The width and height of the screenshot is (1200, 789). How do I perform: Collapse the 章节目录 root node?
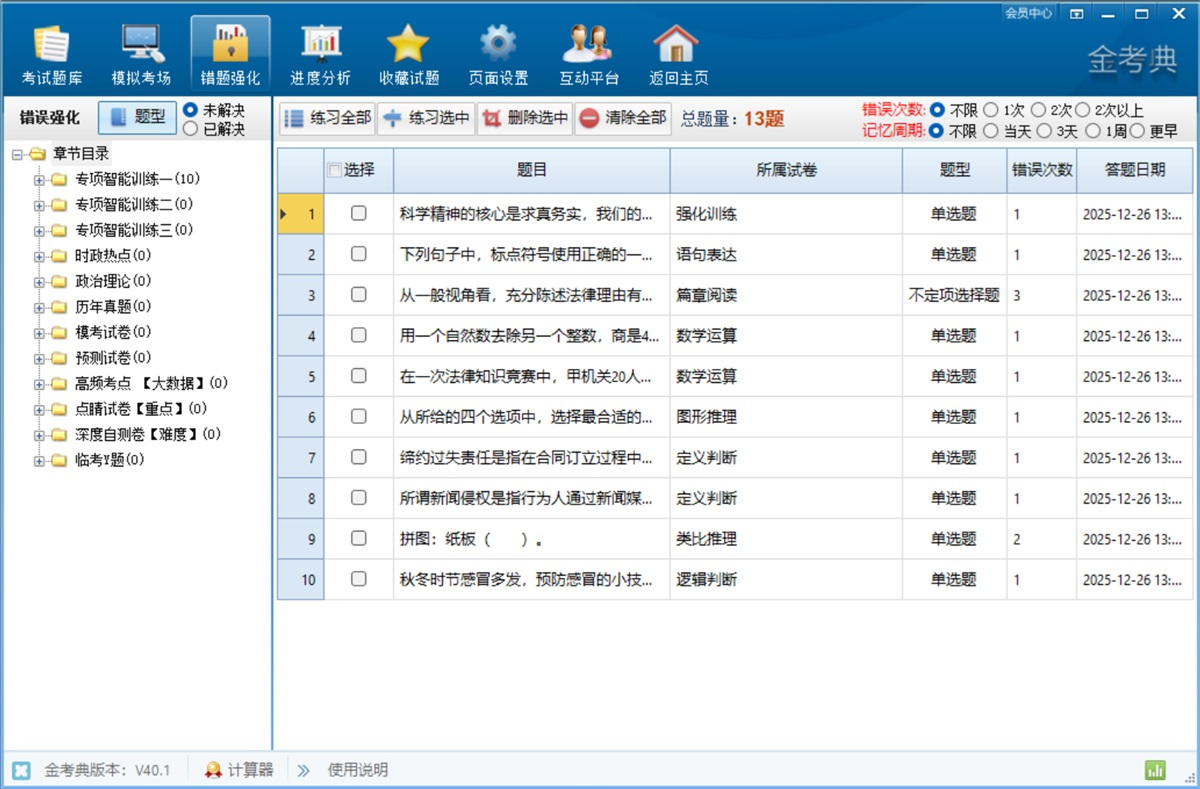point(18,154)
